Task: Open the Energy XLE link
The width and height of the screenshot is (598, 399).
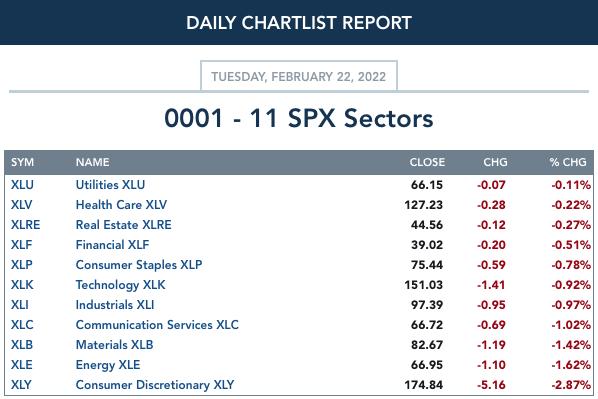Action: 108,365
